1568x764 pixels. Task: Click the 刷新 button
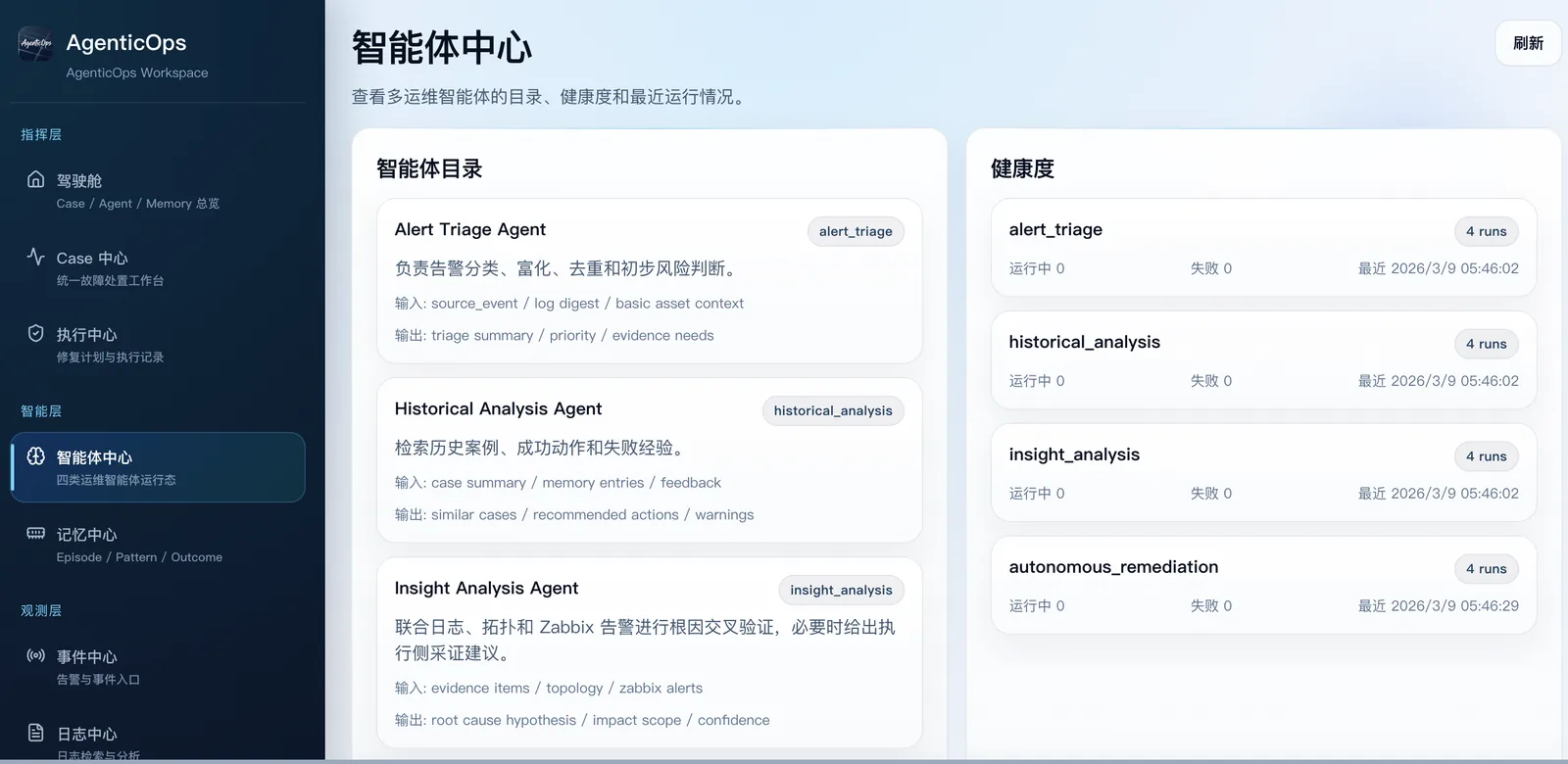pyautogui.click(x=1528, y=43)
